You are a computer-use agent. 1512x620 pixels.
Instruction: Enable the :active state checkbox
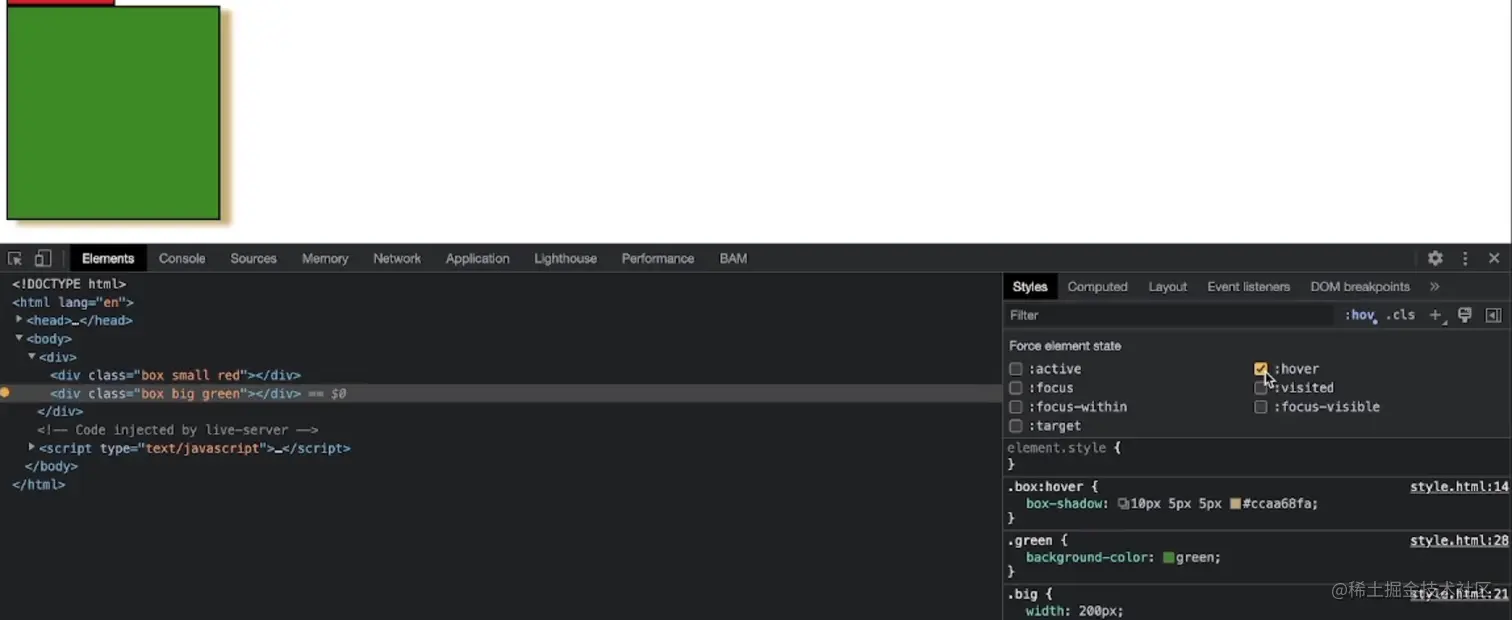1016,369
